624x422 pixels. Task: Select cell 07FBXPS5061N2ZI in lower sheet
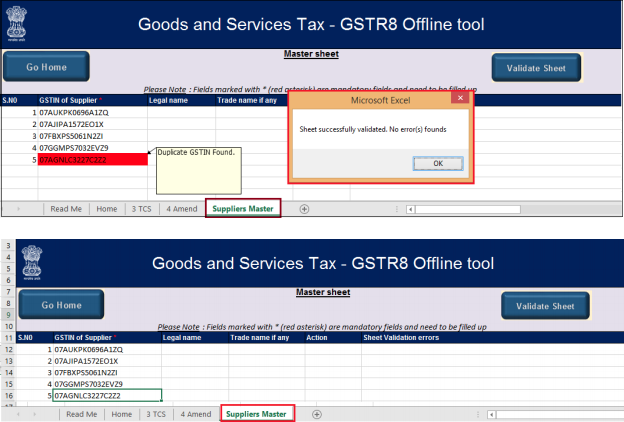[107, 373]
